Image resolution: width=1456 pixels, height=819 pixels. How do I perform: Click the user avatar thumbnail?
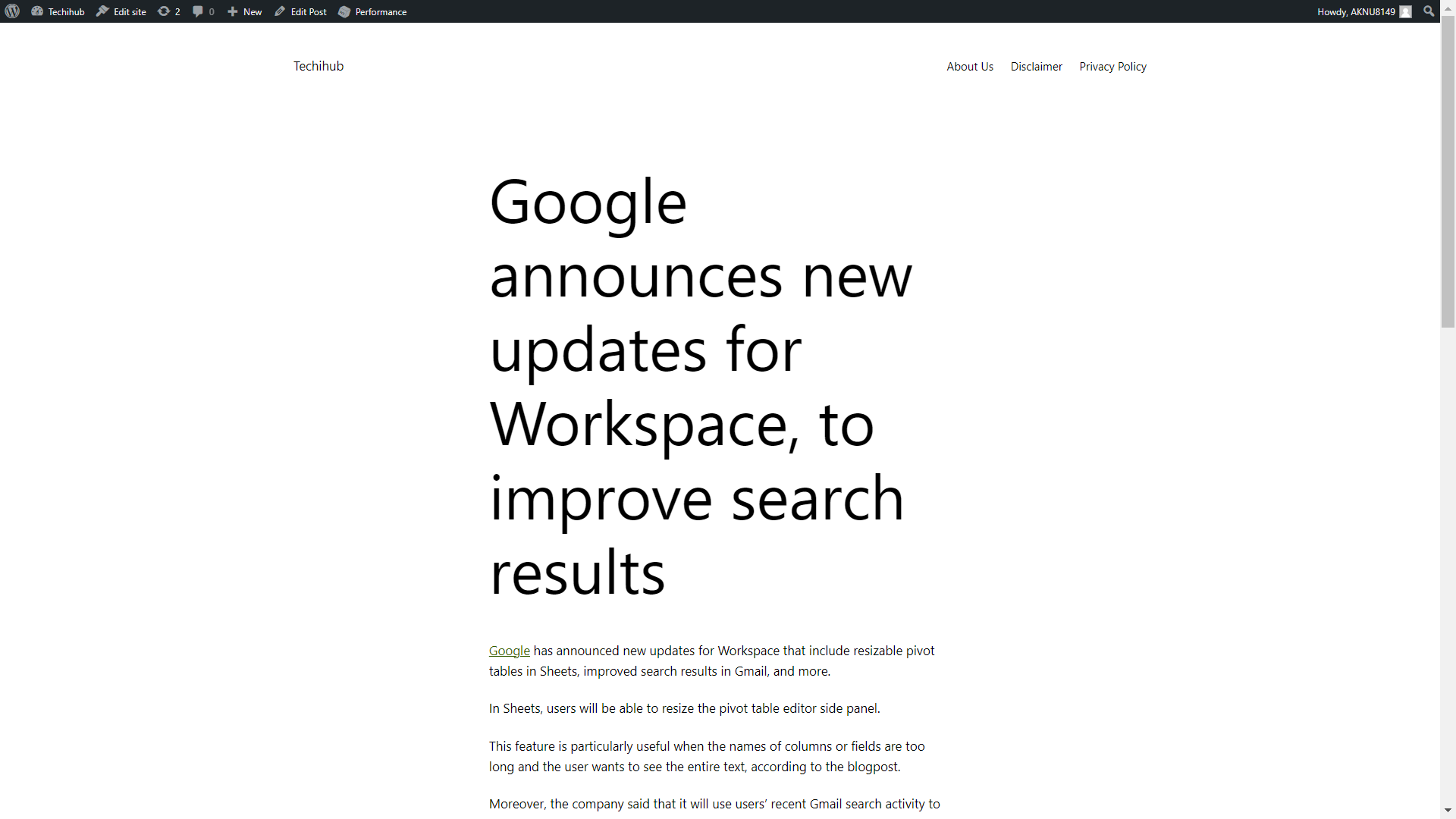pos(1405,11)
